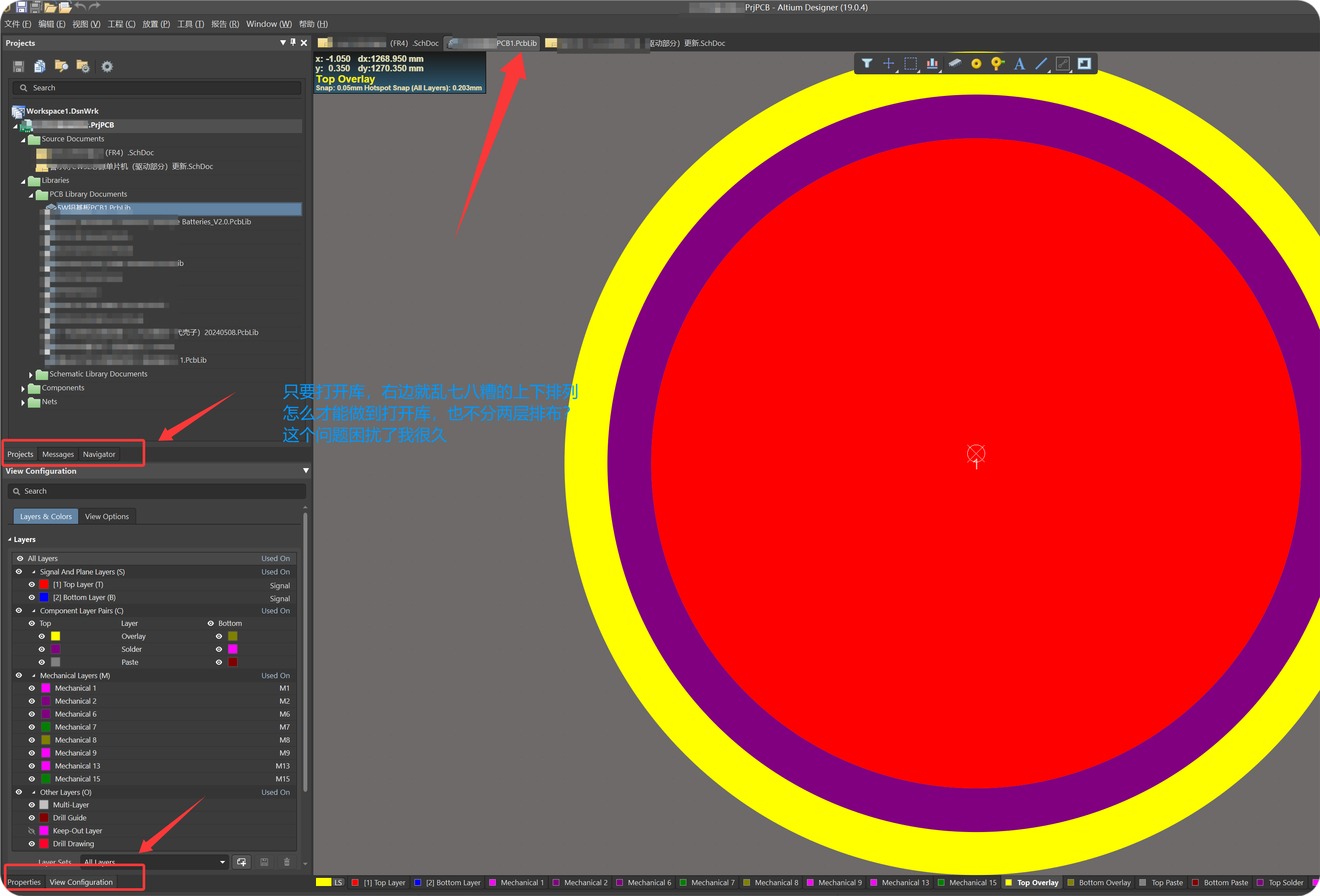The height and width of the screenshot is (896, 1320).
Task: Open project options gear in Projects panel
Action: pyautogui.click(x=107, y=67)
